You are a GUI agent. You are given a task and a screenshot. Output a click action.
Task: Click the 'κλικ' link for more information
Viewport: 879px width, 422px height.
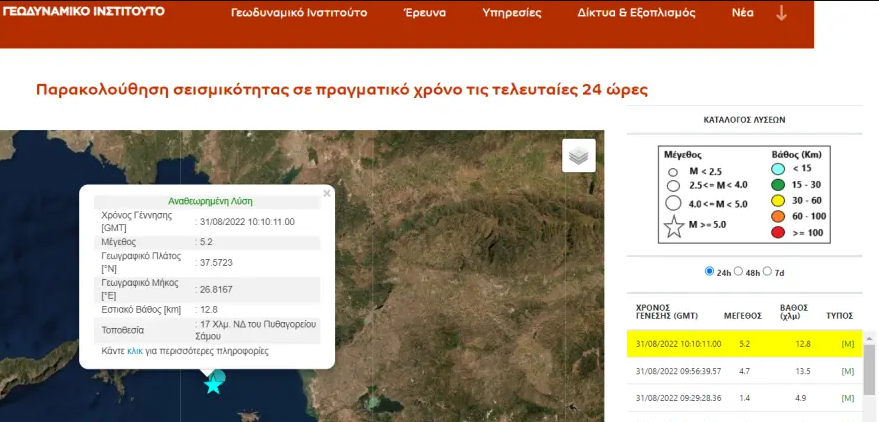point(135,352)
